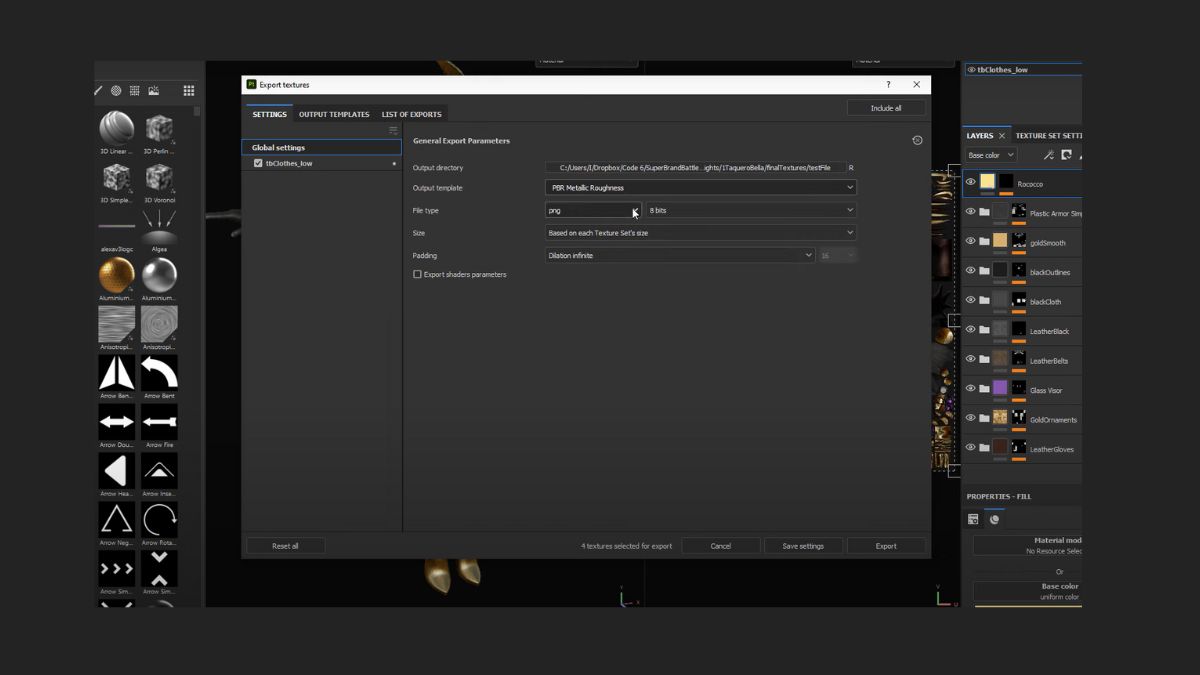Toggle visibility of LeatherBelts layer
Image resolution: width=1200 pixels, height=675 pixels.
click(x=970, y=359)
